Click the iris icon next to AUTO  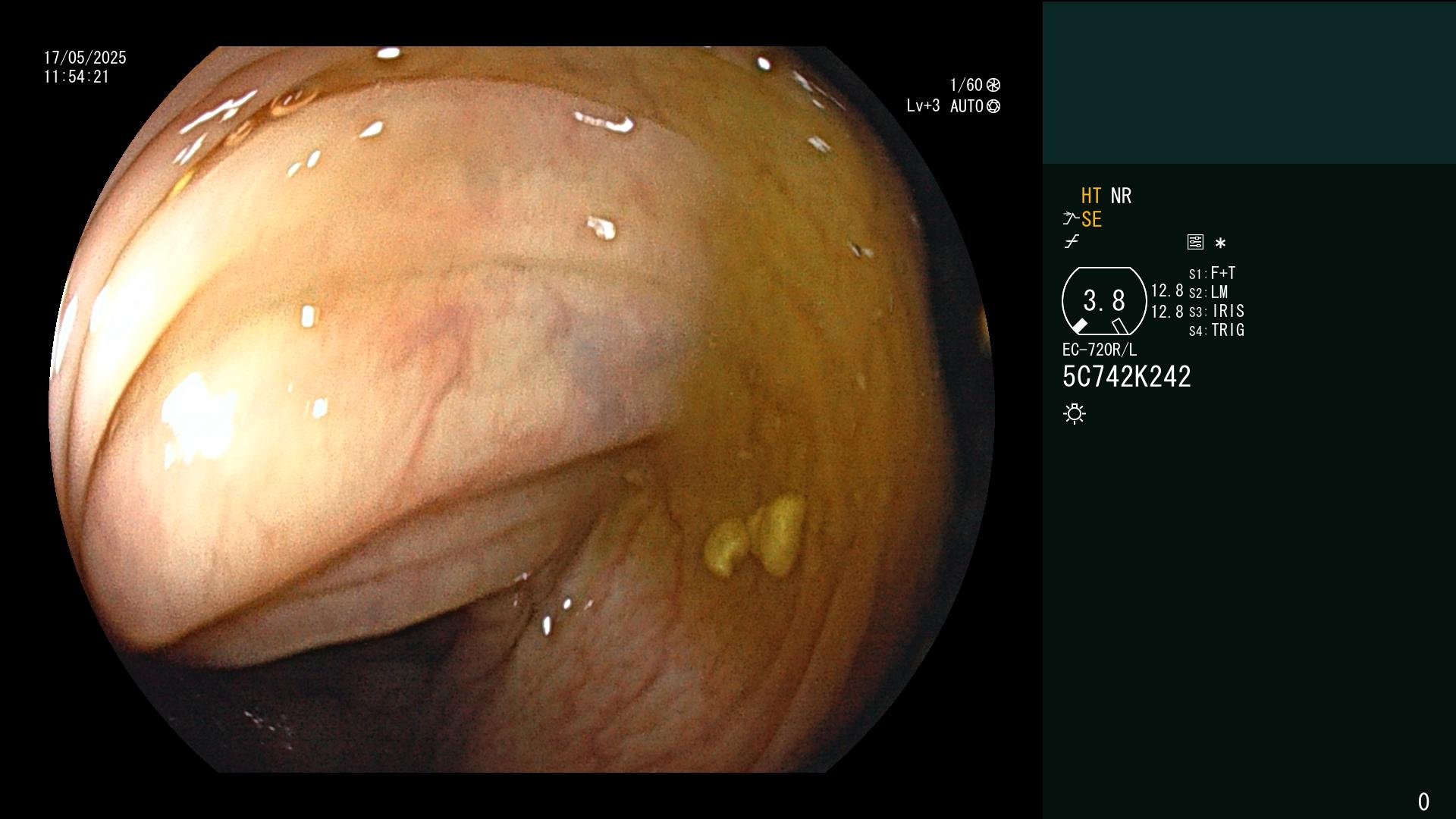[993, 107]
